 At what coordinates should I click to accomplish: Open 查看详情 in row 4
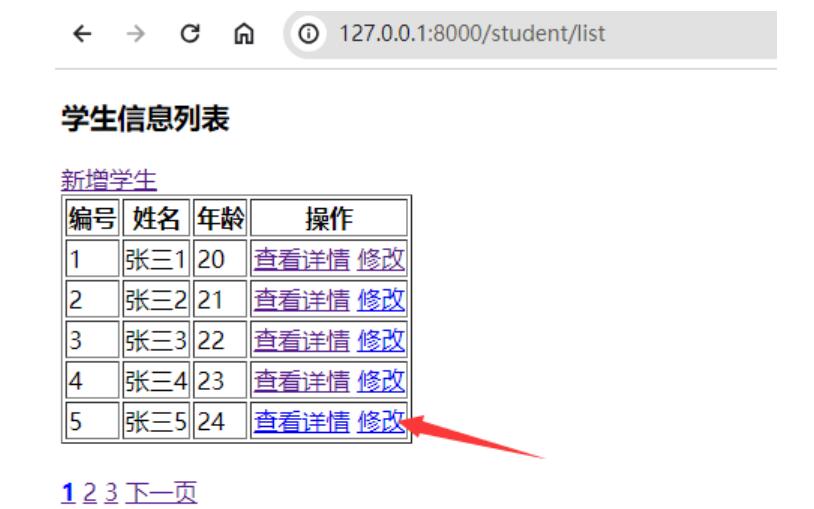[301, 381]
